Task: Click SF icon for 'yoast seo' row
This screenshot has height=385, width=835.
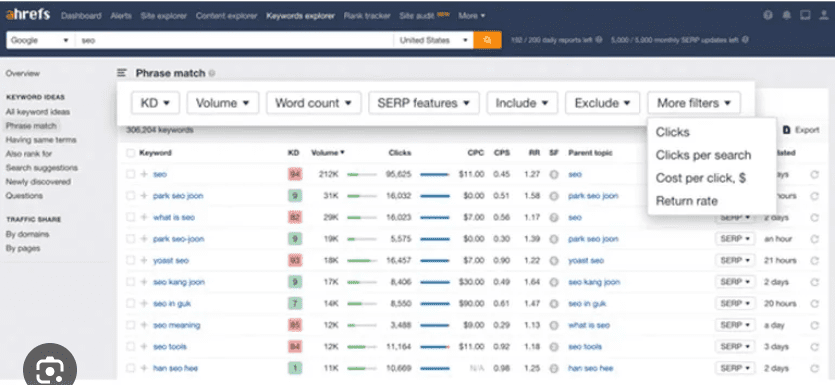Action: 554,260
